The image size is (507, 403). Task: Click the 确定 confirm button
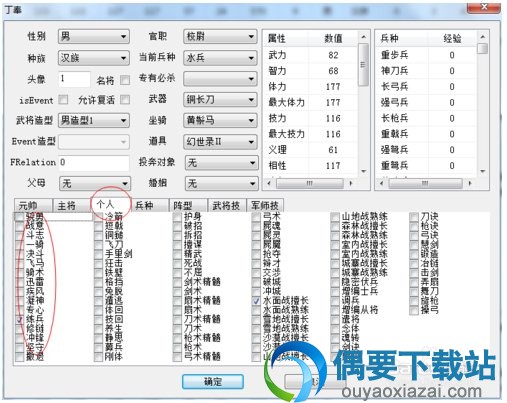(213, 381)
